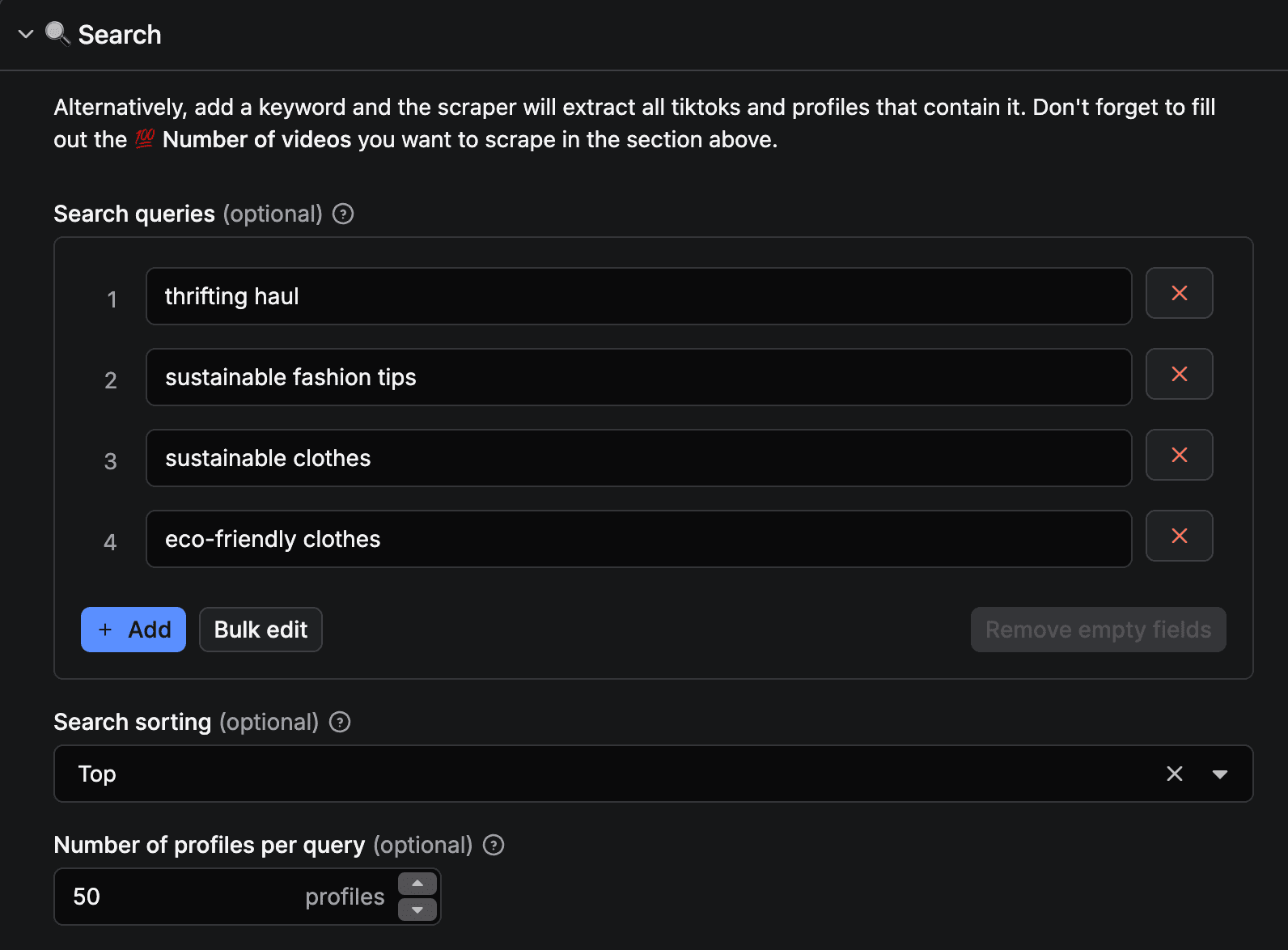Clear the "Top" sorting selection
The image size is (1288, 950).
[1174, 774]
